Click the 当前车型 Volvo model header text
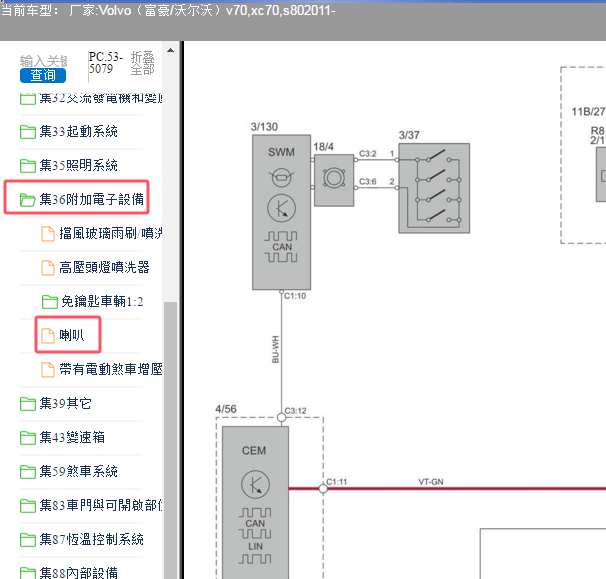Viewport: 606px width, 579px height. (168, 10)
